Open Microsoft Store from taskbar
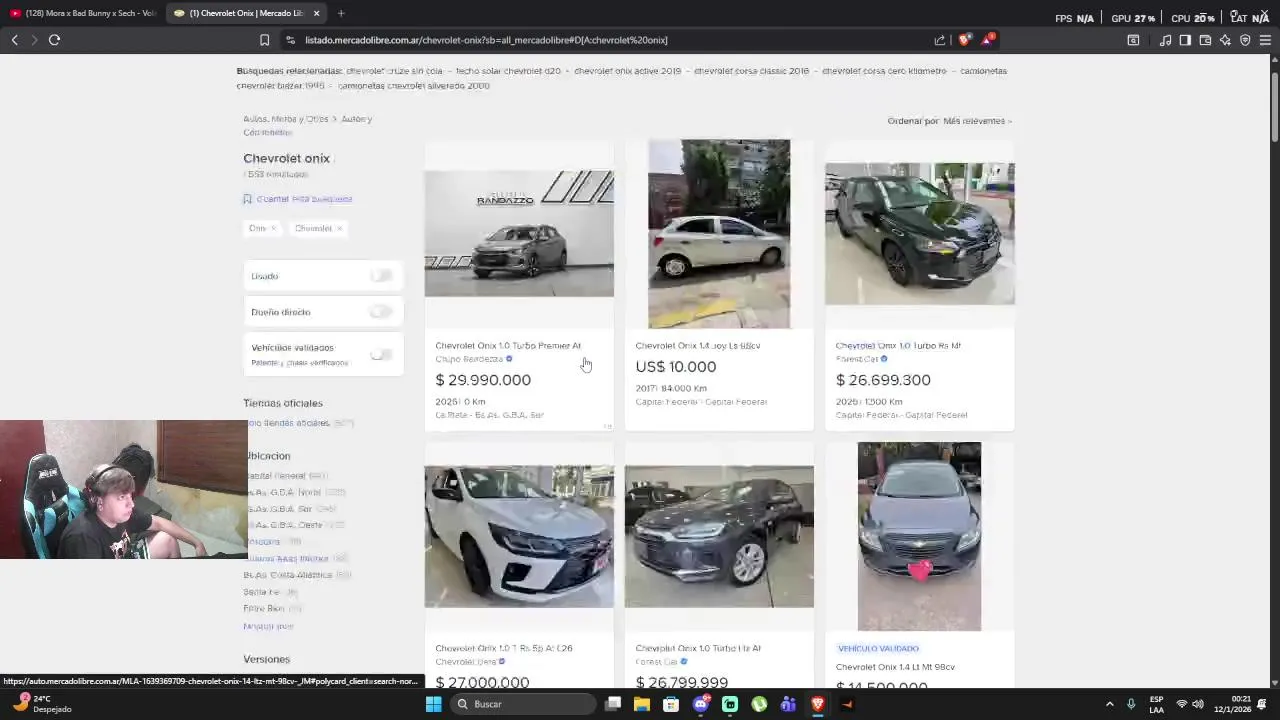The height and width of the screenshot is (720, 1280). pos(671,704)
